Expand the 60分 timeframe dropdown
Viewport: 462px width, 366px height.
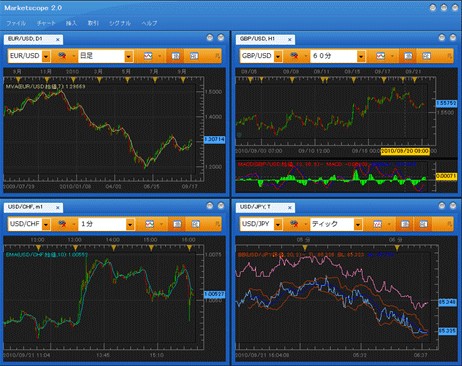pos(361,56)
